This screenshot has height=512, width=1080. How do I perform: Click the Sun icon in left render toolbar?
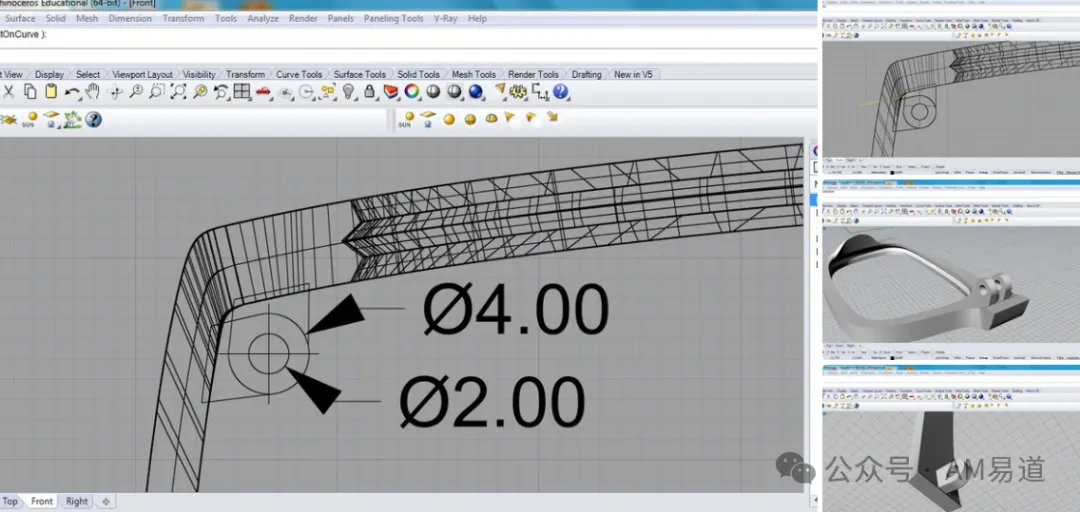[30, 119]
